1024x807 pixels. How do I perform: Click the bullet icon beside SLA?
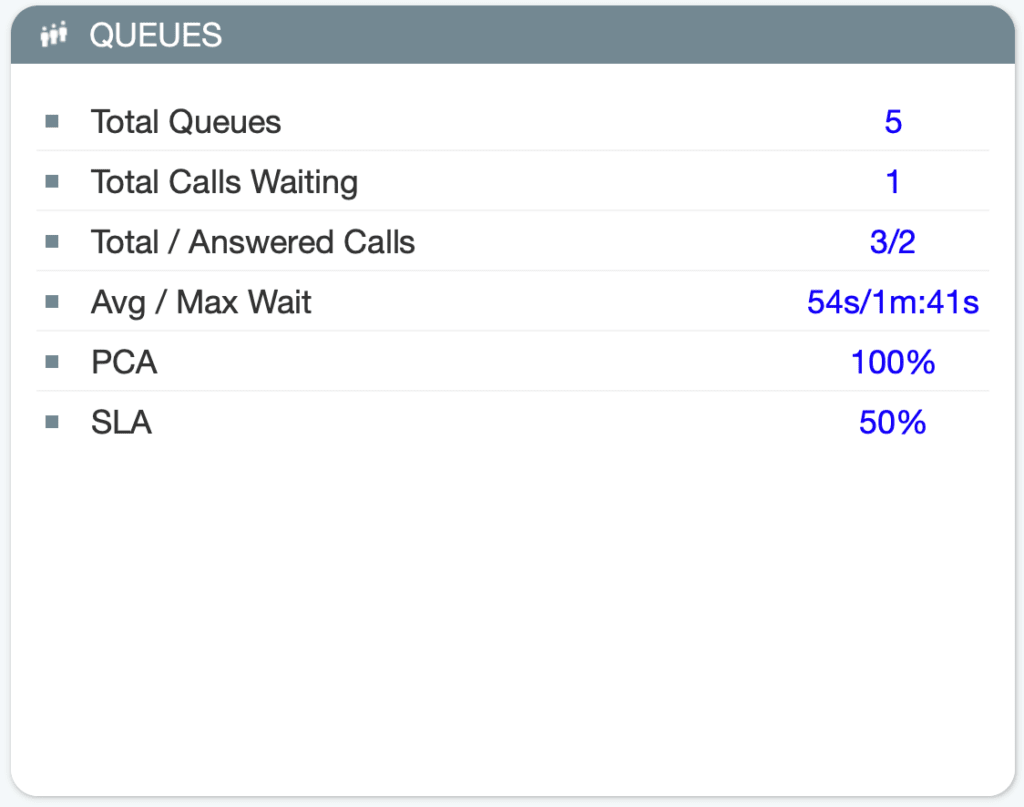pos(52,422)
